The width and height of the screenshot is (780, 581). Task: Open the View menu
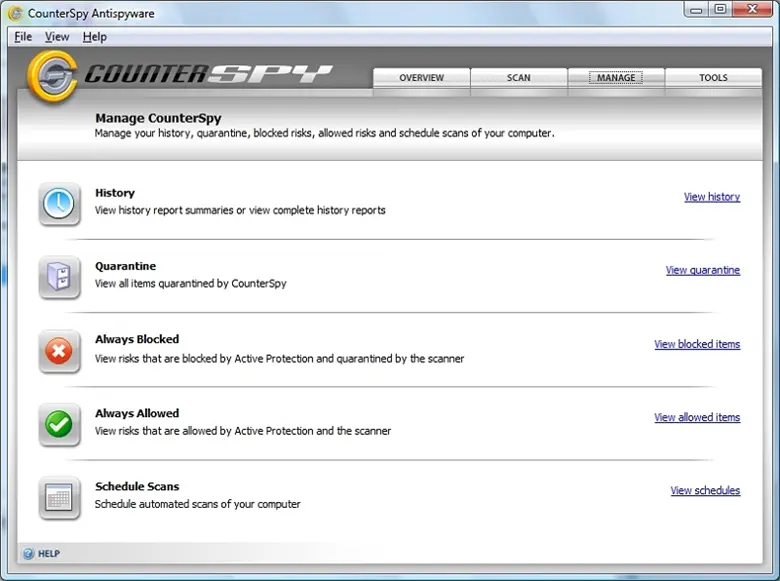pyautogui.click(x=57, y=37)
